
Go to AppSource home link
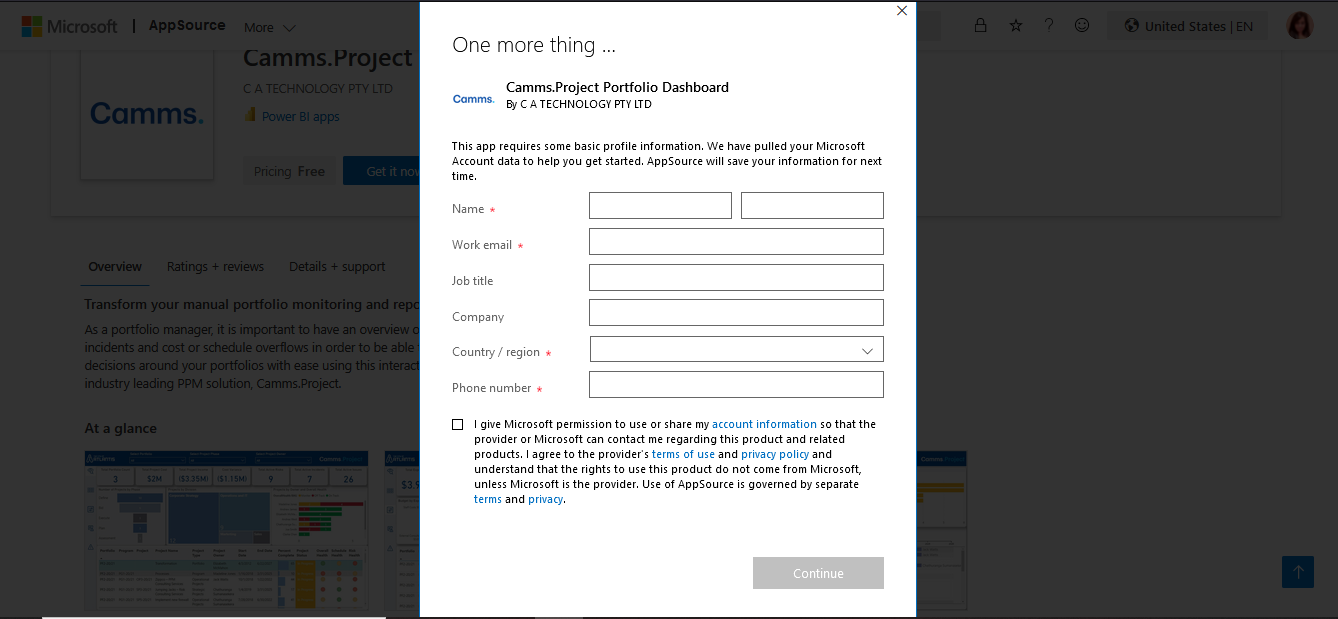[187, 26]
